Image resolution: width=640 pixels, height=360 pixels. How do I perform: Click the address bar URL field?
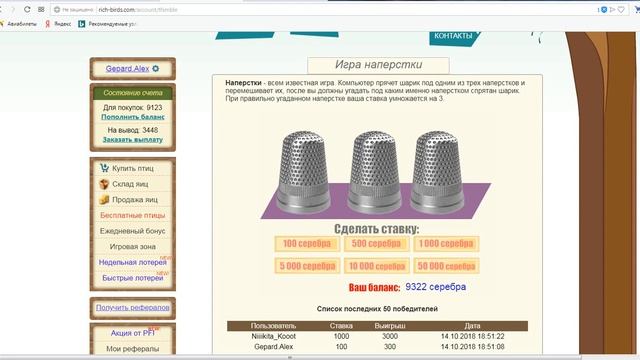(x=327, y=9)
